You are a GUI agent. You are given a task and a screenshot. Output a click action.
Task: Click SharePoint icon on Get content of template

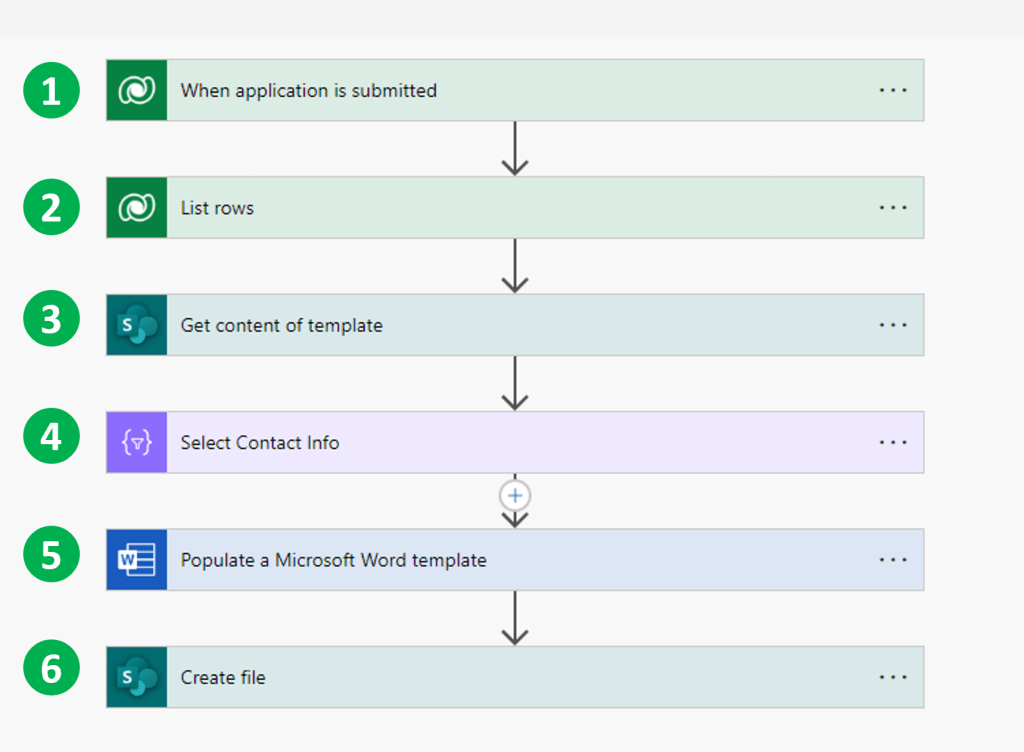(x=136, y=325)
